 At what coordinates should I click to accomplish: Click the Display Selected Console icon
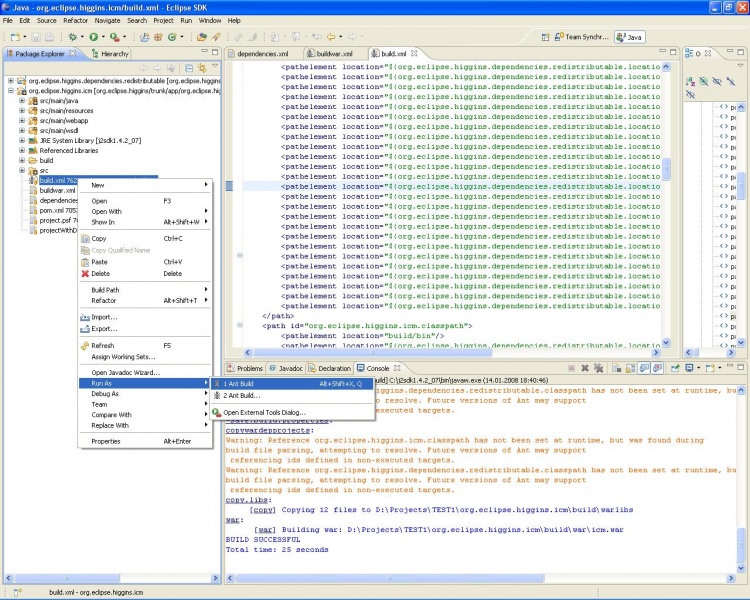pyautogui.click(x=689, y=368)
